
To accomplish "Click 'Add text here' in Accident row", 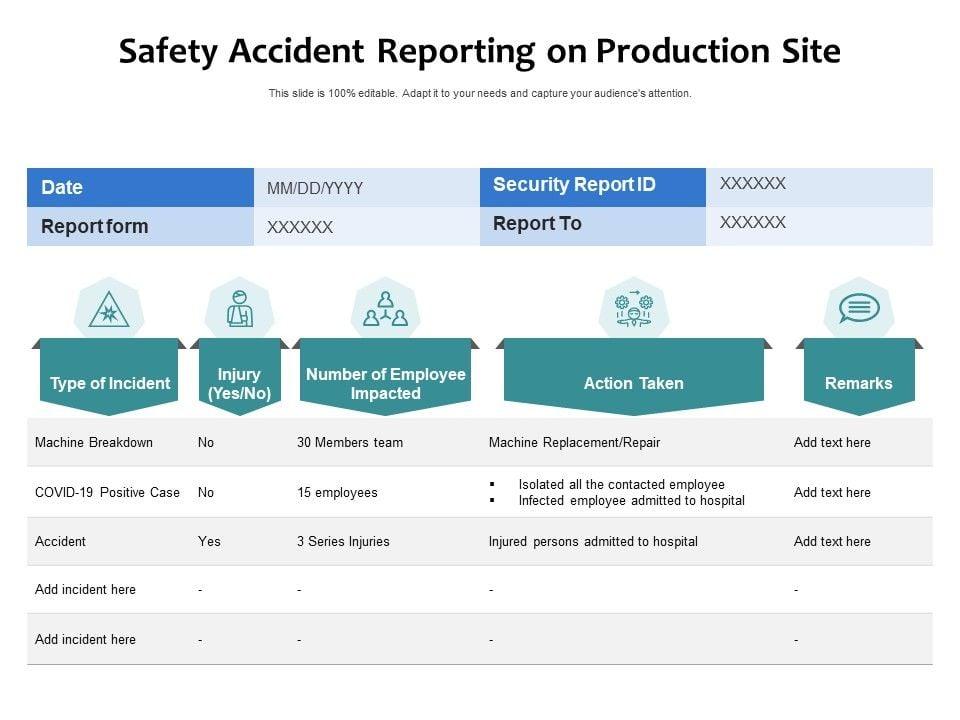I will (832, 542).
